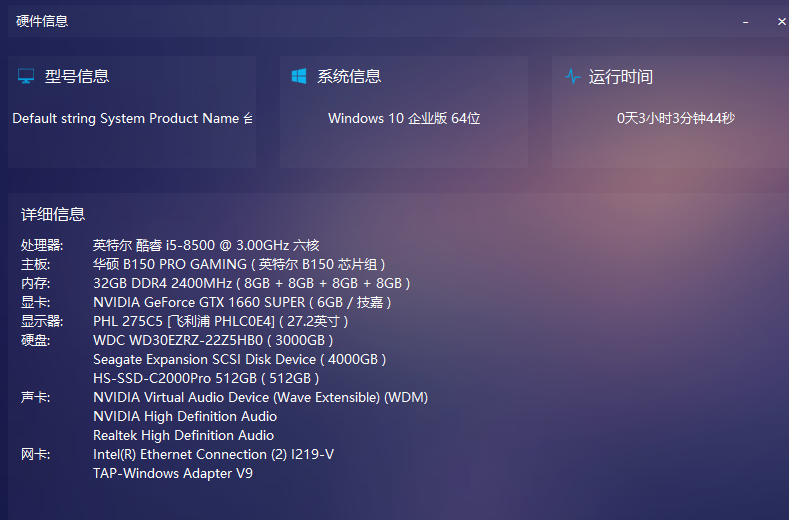Click the uptime value 0天3小时3分钟44秒
This screenshot has width=789, height=520.
click(676, 118)
